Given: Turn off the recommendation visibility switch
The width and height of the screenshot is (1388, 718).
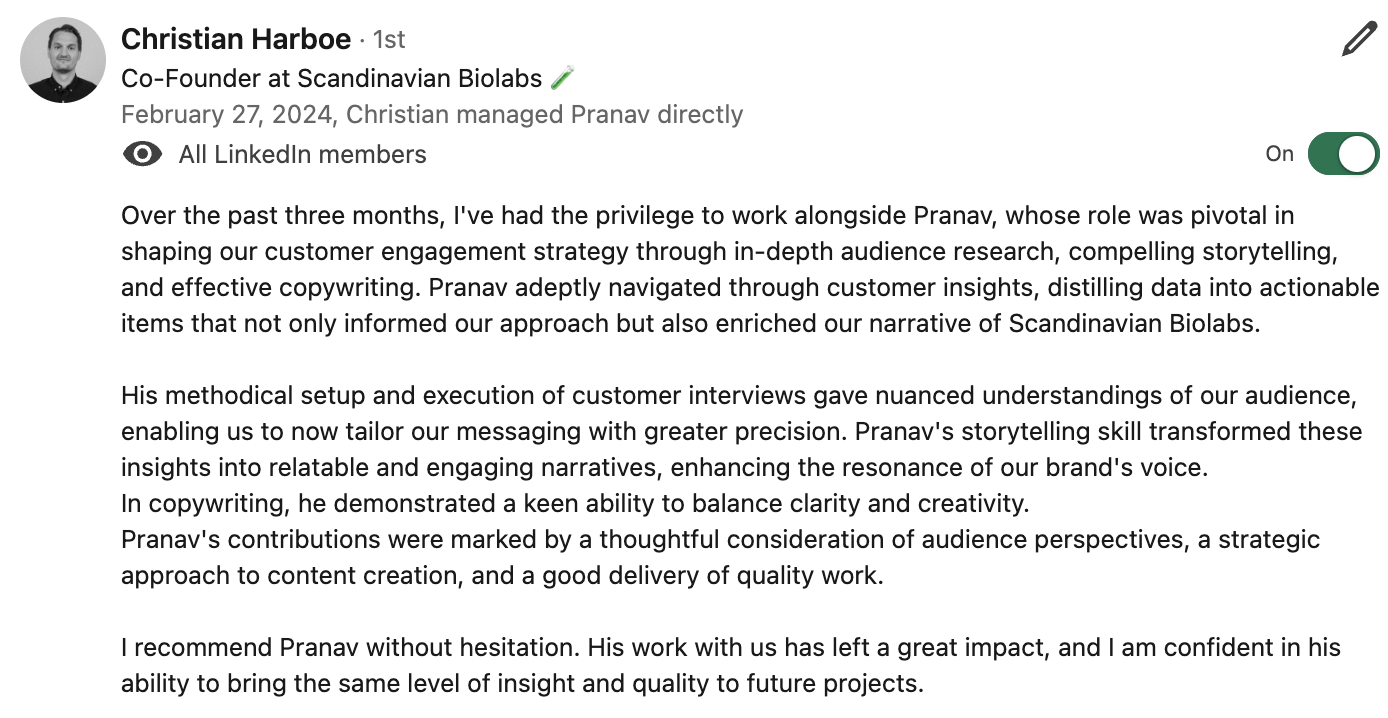Looking at the screenshot, I should click(x=1343, y=154).
